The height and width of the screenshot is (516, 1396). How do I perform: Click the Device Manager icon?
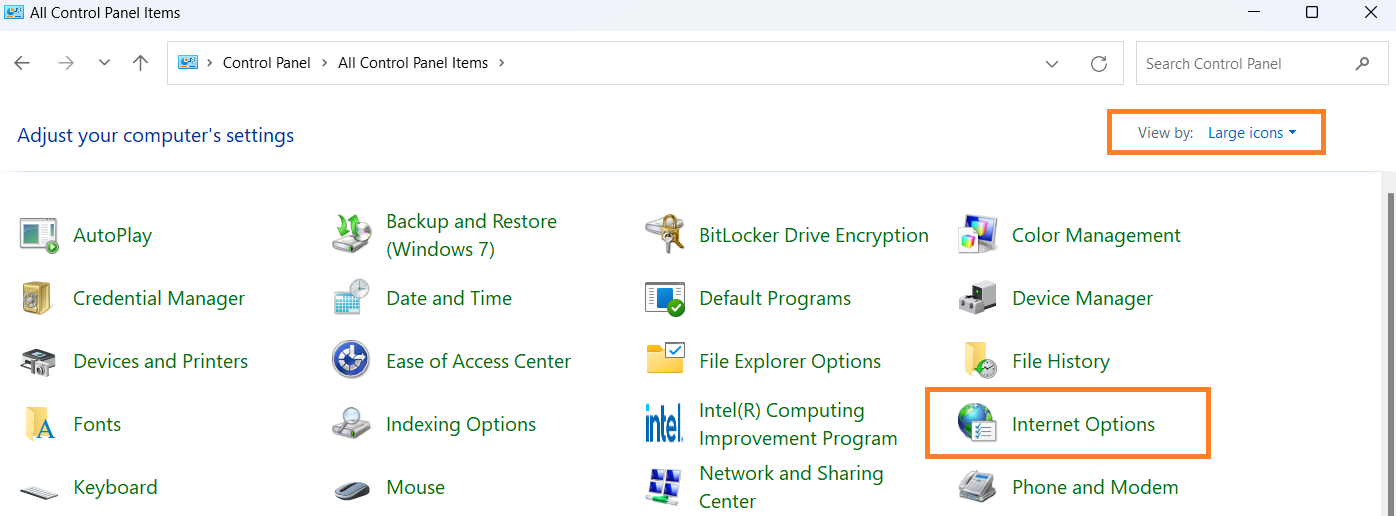click(977, 298)
